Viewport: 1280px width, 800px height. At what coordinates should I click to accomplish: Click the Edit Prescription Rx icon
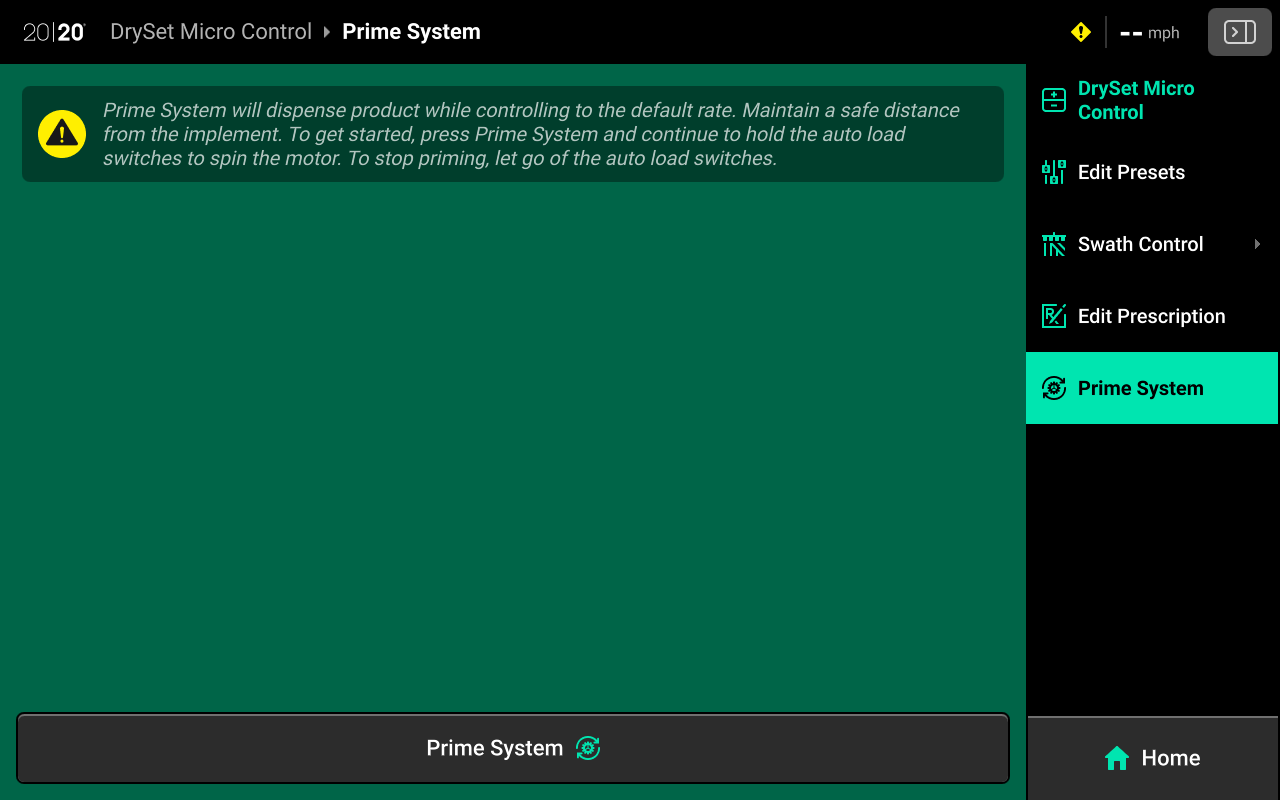1054,316
